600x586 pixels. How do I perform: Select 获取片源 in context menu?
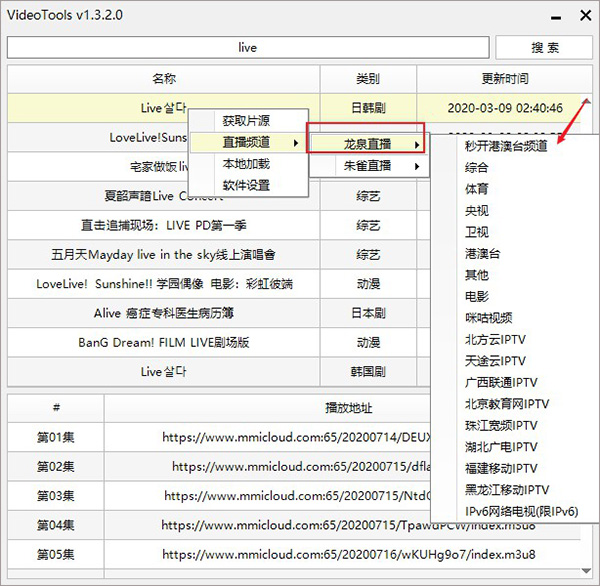[x=245, y=121]
